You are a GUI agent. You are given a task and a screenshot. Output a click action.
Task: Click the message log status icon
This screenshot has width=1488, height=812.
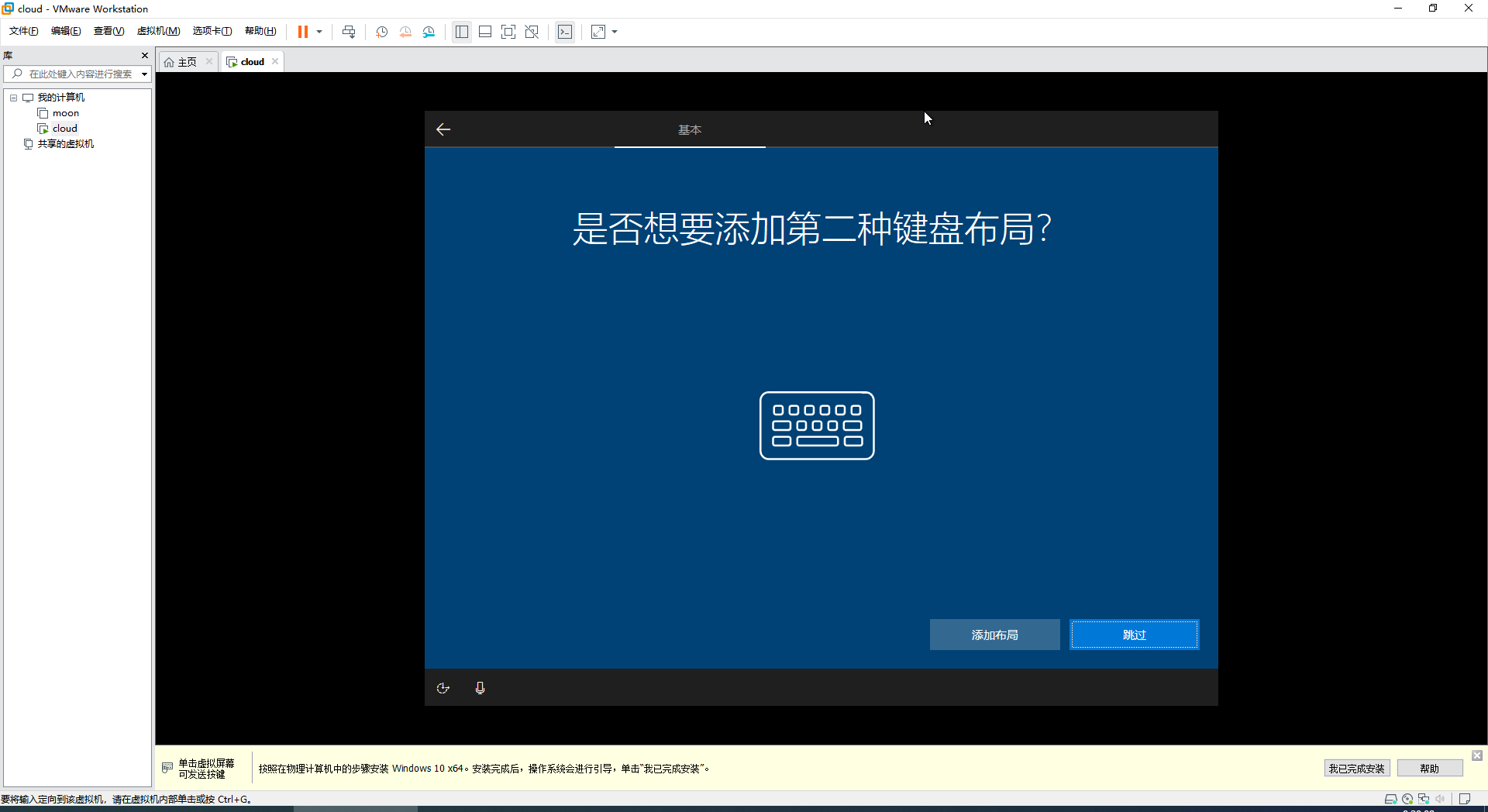pyautogui.click(x=1465, y=799)
